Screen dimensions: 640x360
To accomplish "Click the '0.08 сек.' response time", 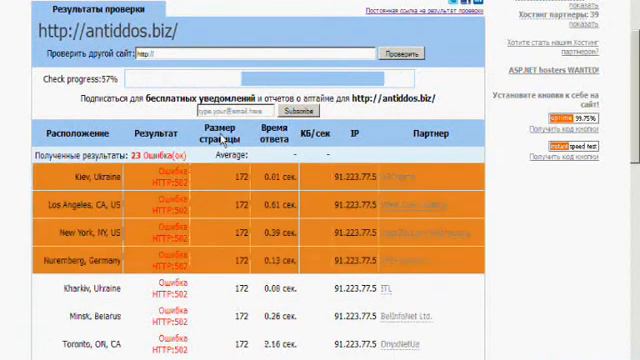I will click(x=280, y=289).
